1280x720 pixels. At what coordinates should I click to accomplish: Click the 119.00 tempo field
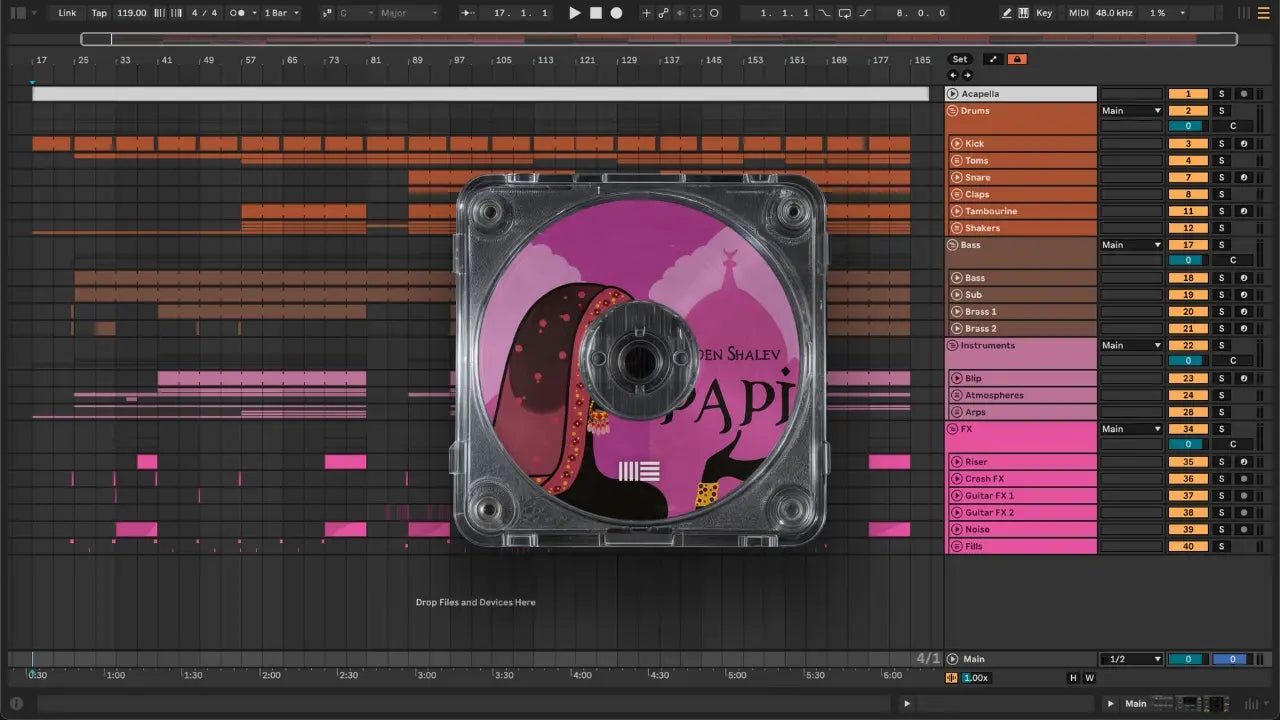[131, 13]
